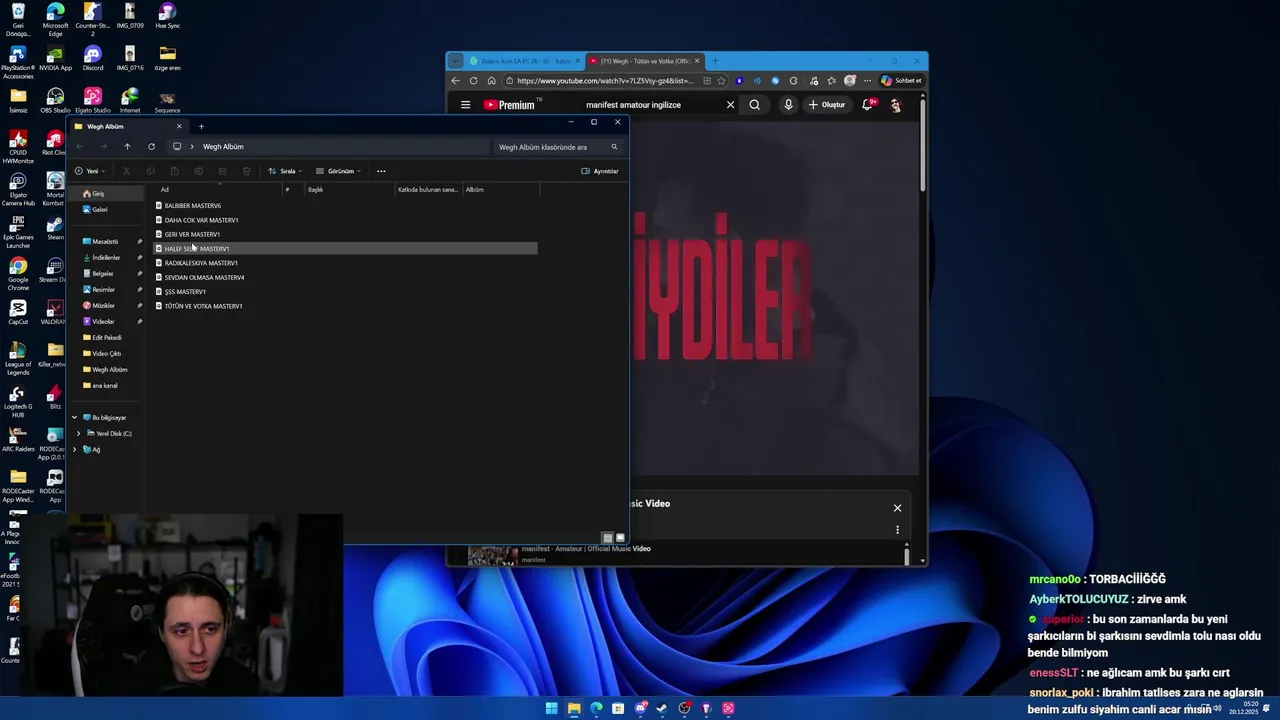Switch to large icons view in Explorer status bar
1280x720 pixels.
click(x=620, y=538)
